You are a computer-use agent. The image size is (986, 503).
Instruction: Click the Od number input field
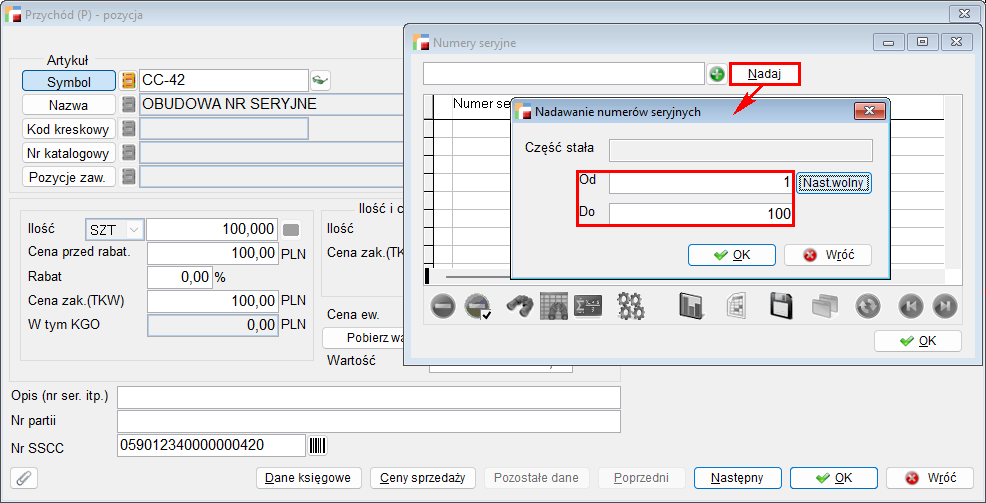pyautogui.click(x=701, y=183)
